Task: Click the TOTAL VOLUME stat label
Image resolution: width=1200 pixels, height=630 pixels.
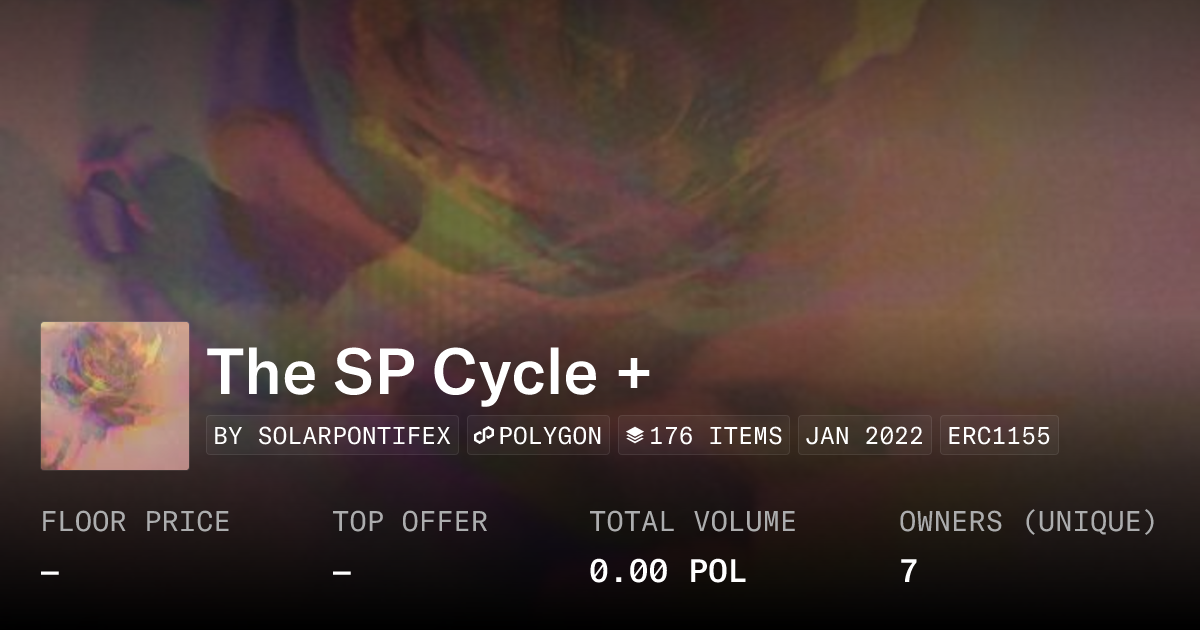Action: 692,522
